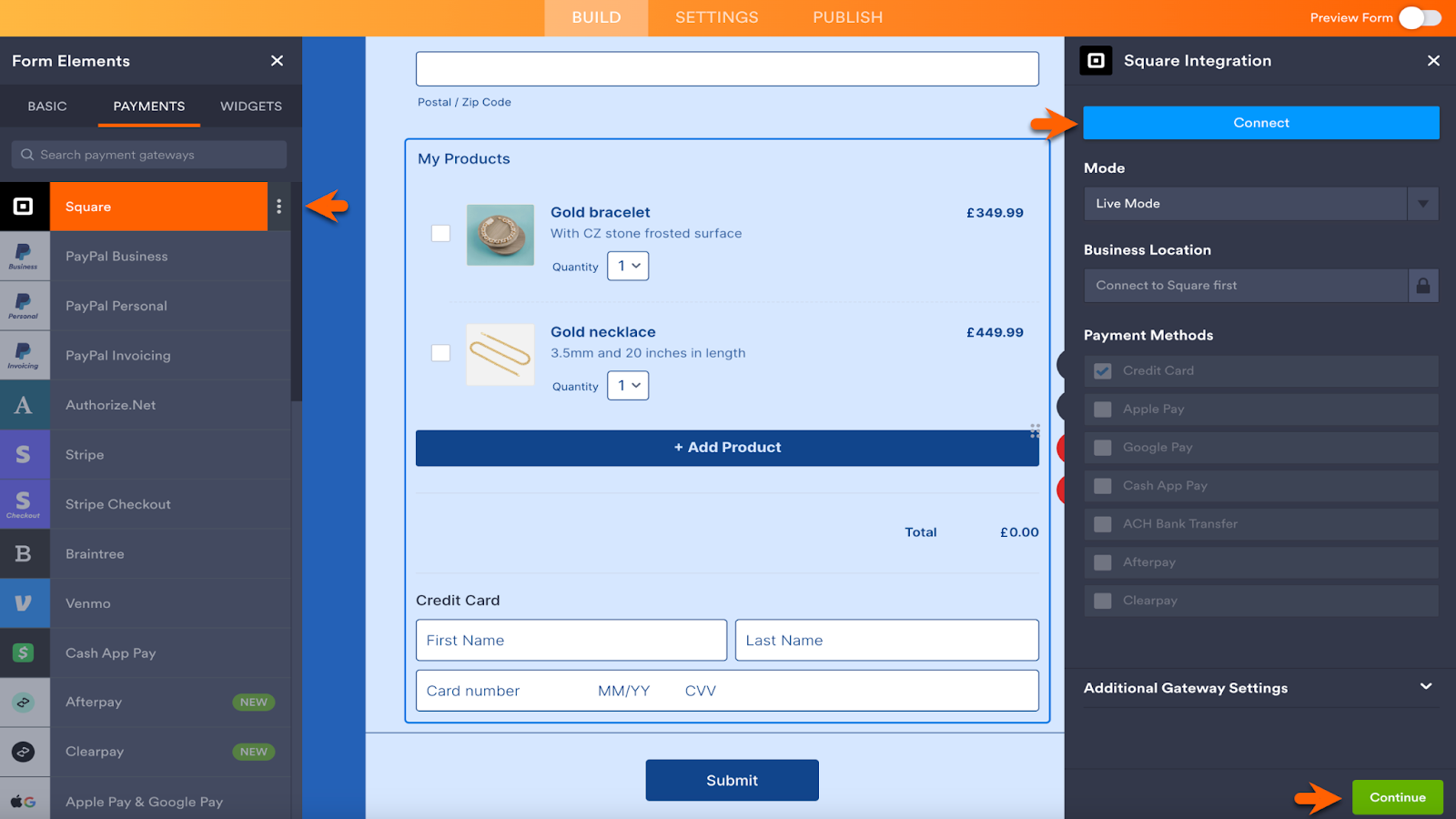Choose the Afterpay gateway icon
This screenshot has width=1456, height=819.
tap(24, 703)
